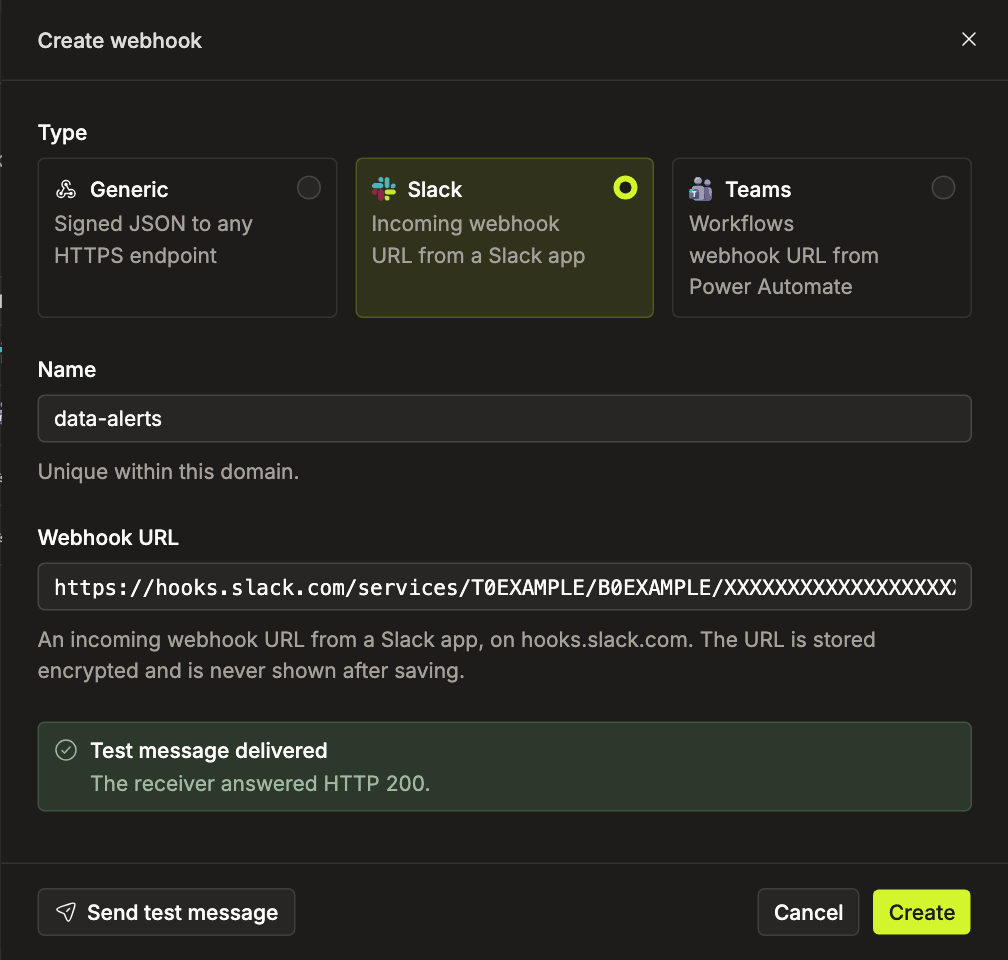Click 'Workflows webhook URL from Power Automate' text
Viewport: 1008px width, 960px height.
tap(784, 255)
